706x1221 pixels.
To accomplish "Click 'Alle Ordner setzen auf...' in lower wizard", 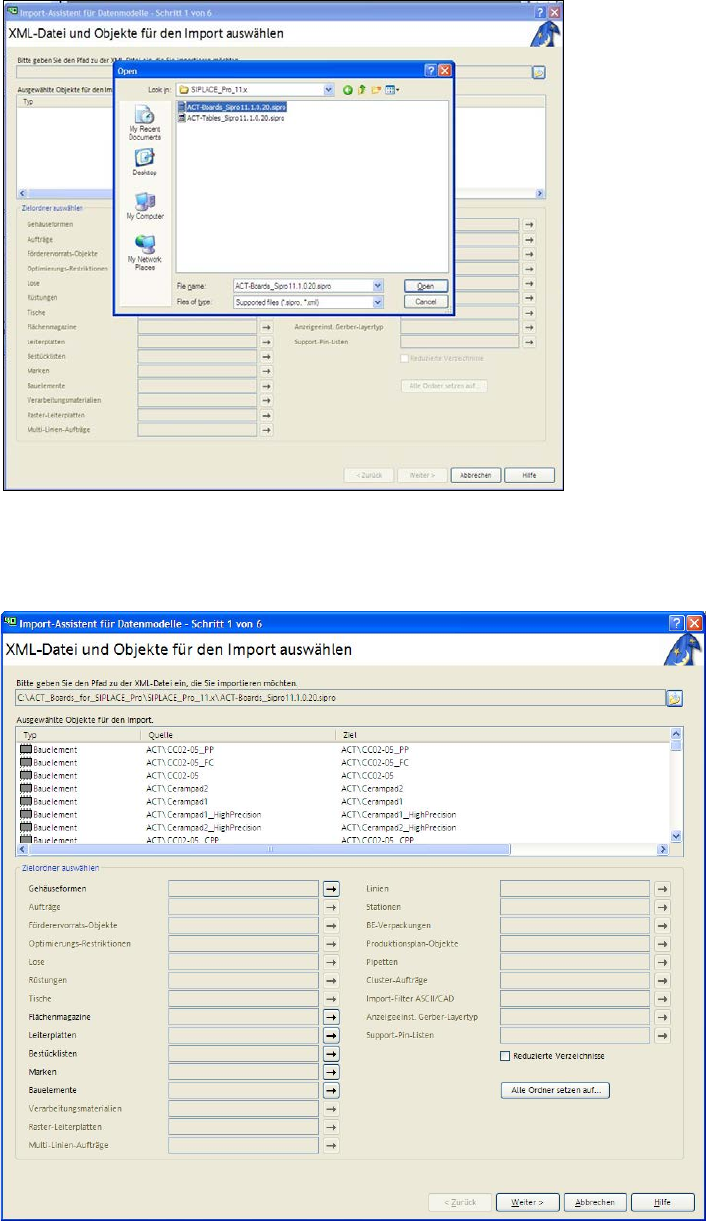I will [555, 1090].
